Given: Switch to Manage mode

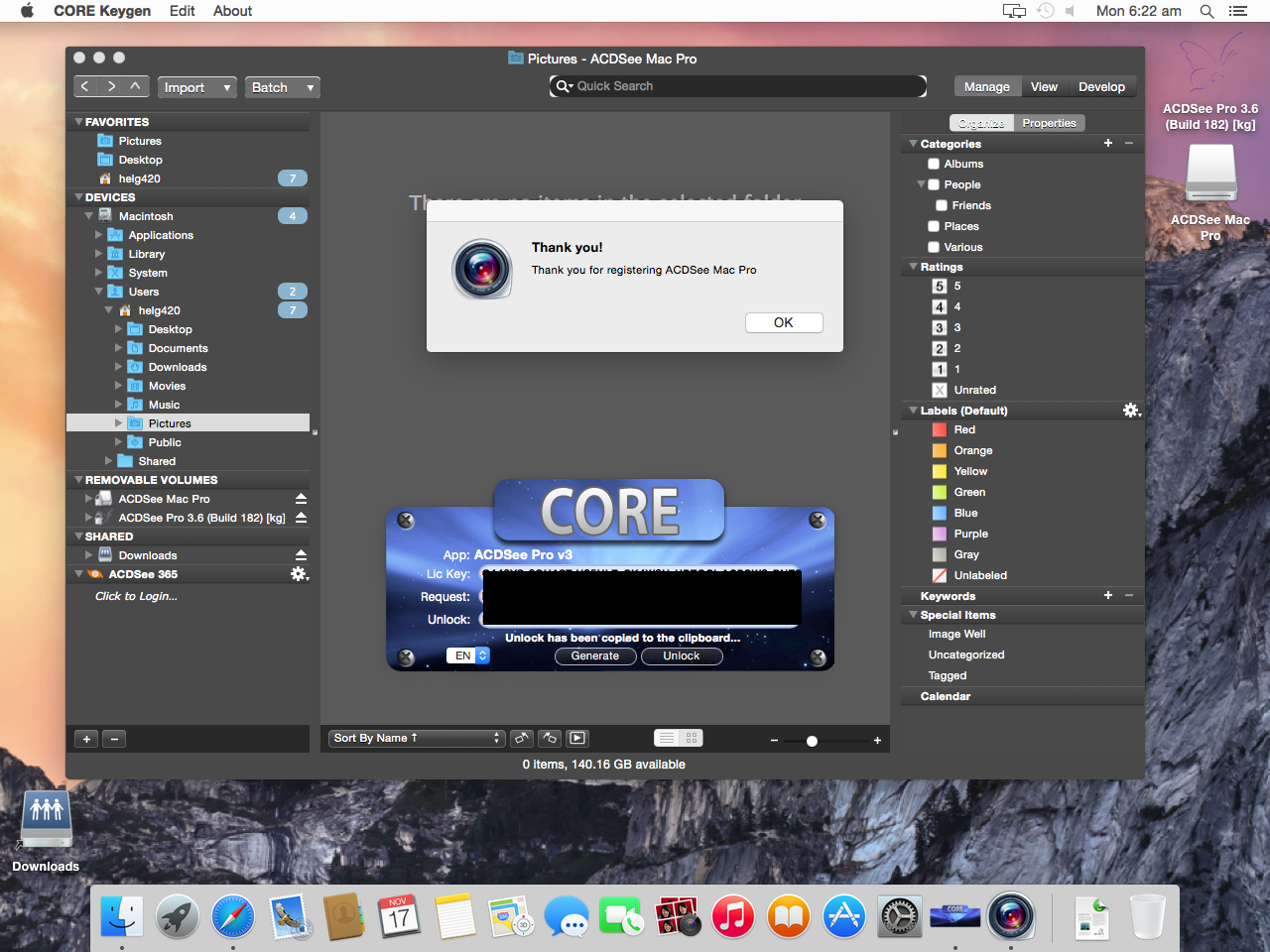Looking at the screenshot, I should pos(986,87).
